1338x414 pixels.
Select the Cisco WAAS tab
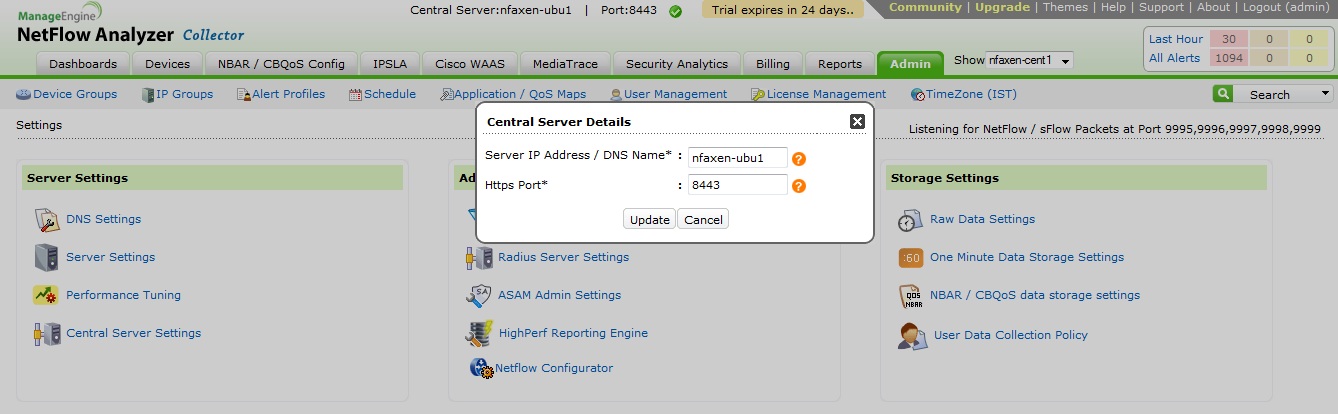pyautogui.click(x=470, y=64)
